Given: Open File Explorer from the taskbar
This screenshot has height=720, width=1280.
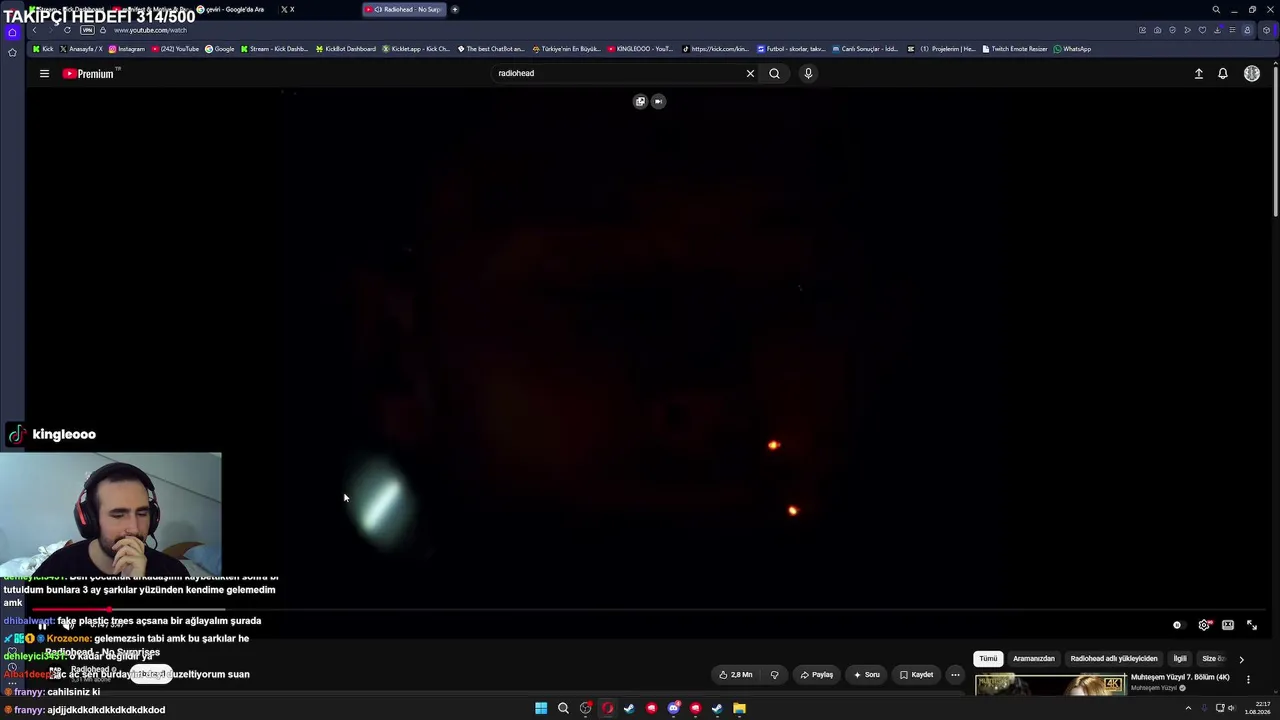Looking at the screenshot, I should [x=739, y=708].
